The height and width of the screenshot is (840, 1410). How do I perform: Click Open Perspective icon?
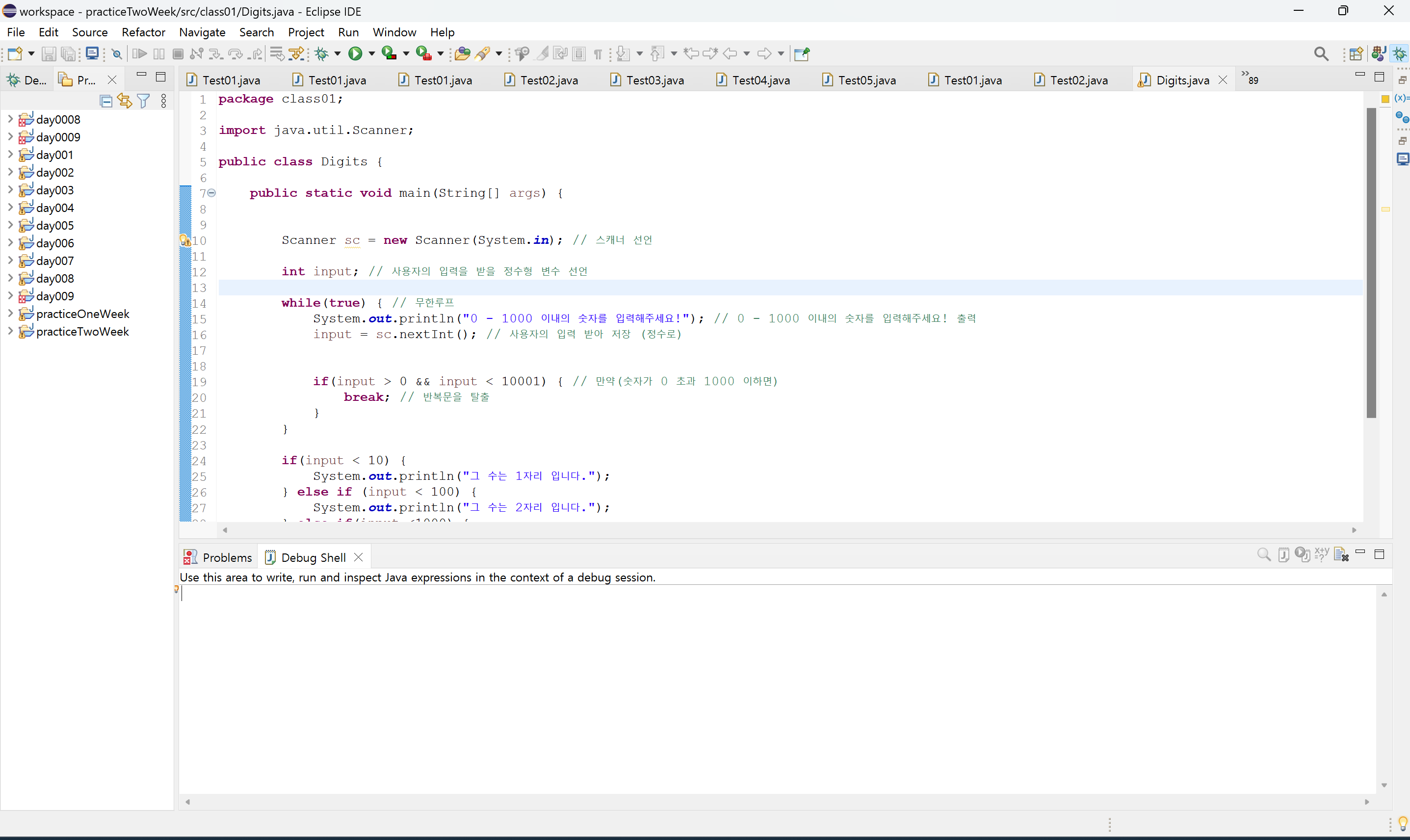coord(1356,54)
